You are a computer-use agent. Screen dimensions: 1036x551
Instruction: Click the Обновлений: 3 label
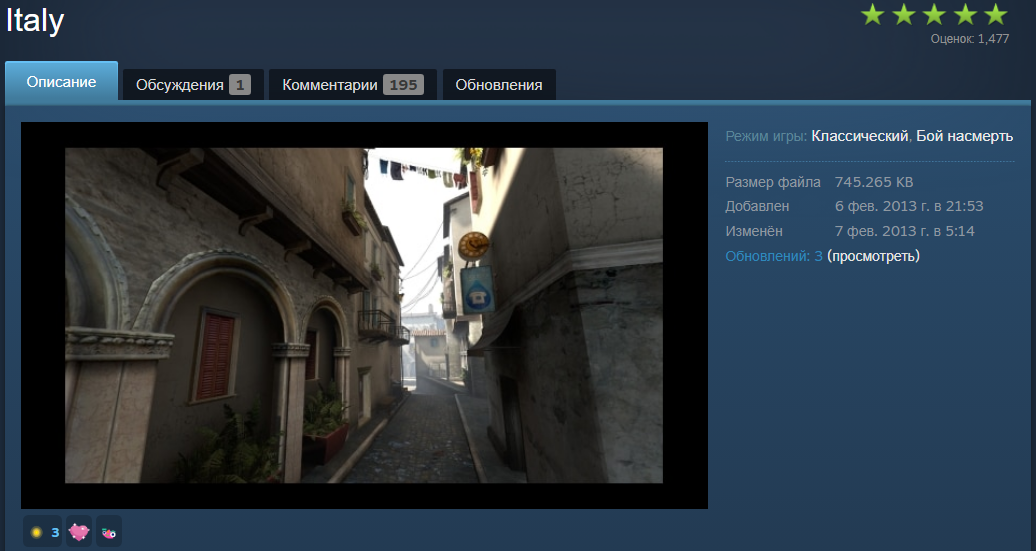click(774, 256)
